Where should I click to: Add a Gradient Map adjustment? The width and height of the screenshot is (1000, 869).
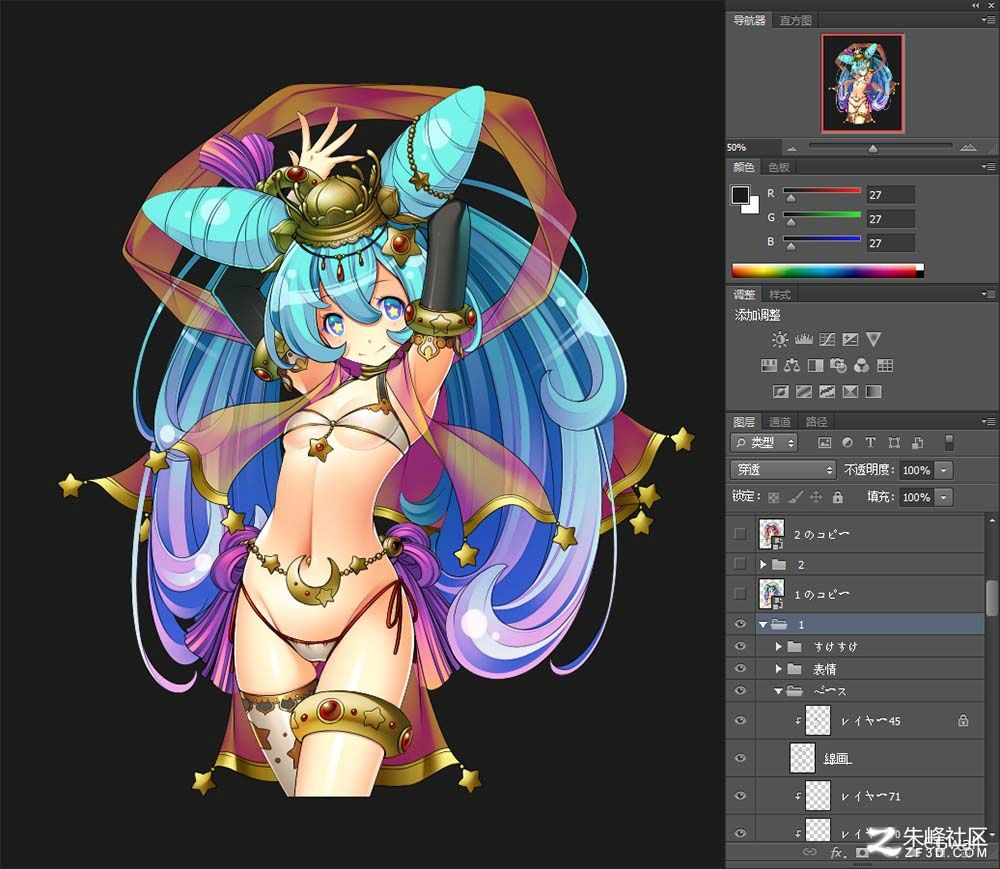(874, 391)
